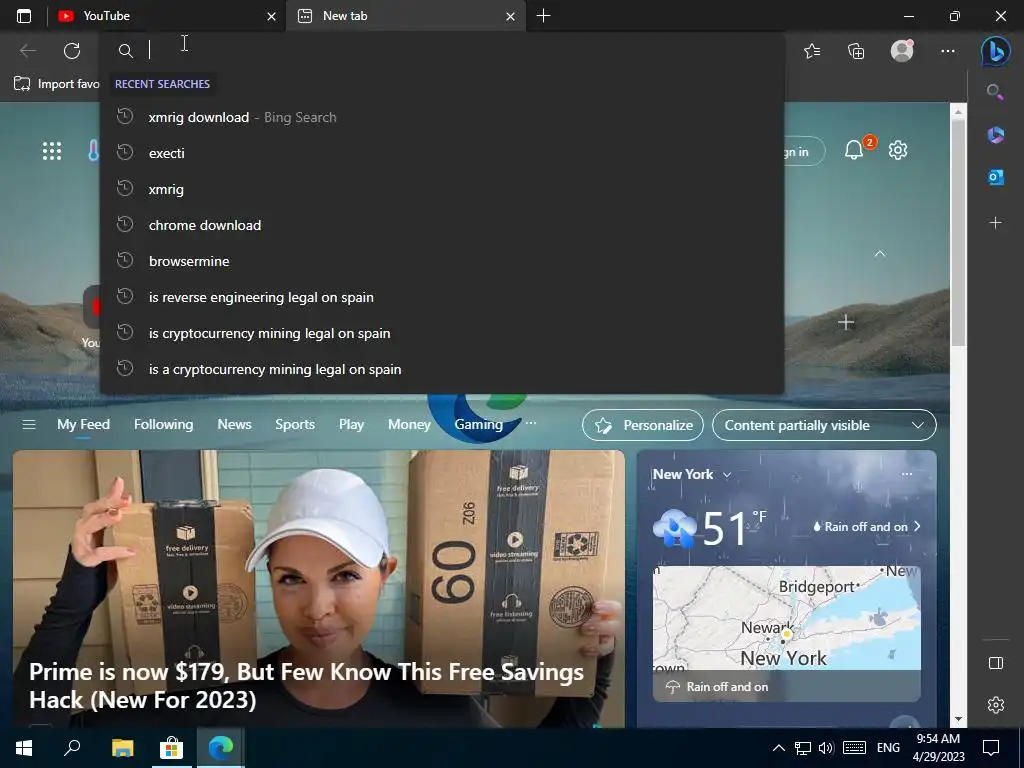Open taskbar search
The height and width of the screenshot is (768, 1024).
[x=72, y=748]
